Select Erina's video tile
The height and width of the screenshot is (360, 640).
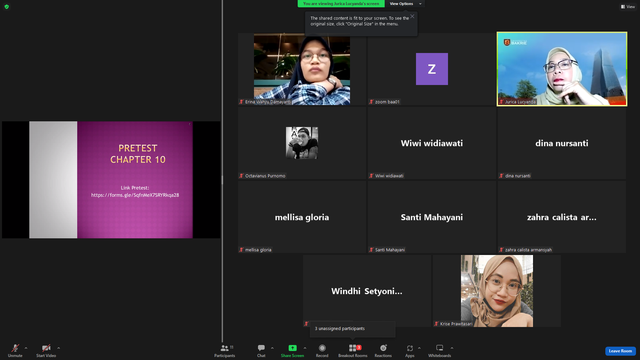click(302, 69)
